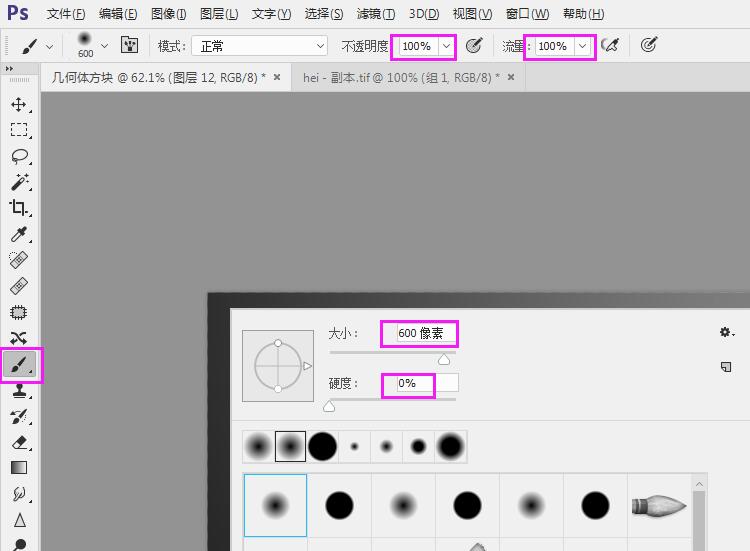Open the 选择(S) menu
This screenshot has width=750, height=551.
[324, 14]
